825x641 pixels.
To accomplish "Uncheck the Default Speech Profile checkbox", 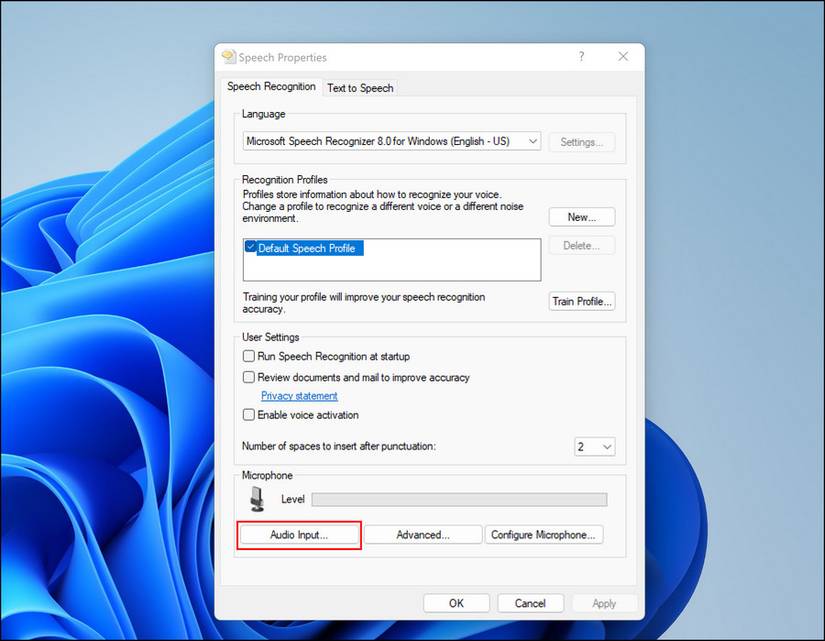I will [249, 247].
